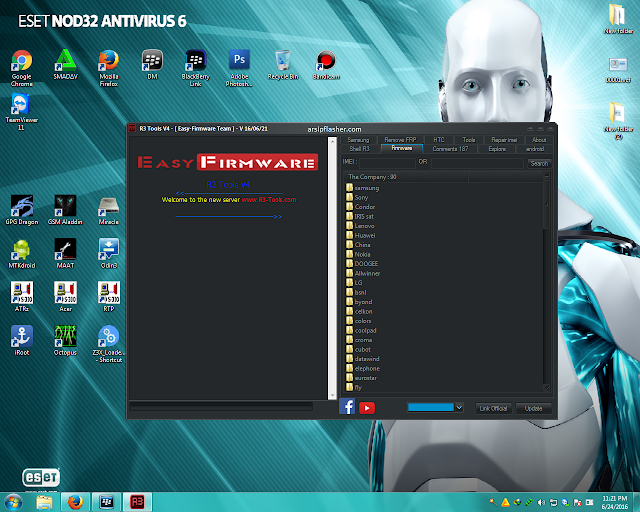Click the search field after OR
Image resolution: width=640 pixels, height=512 pixels.
(477, 164)
